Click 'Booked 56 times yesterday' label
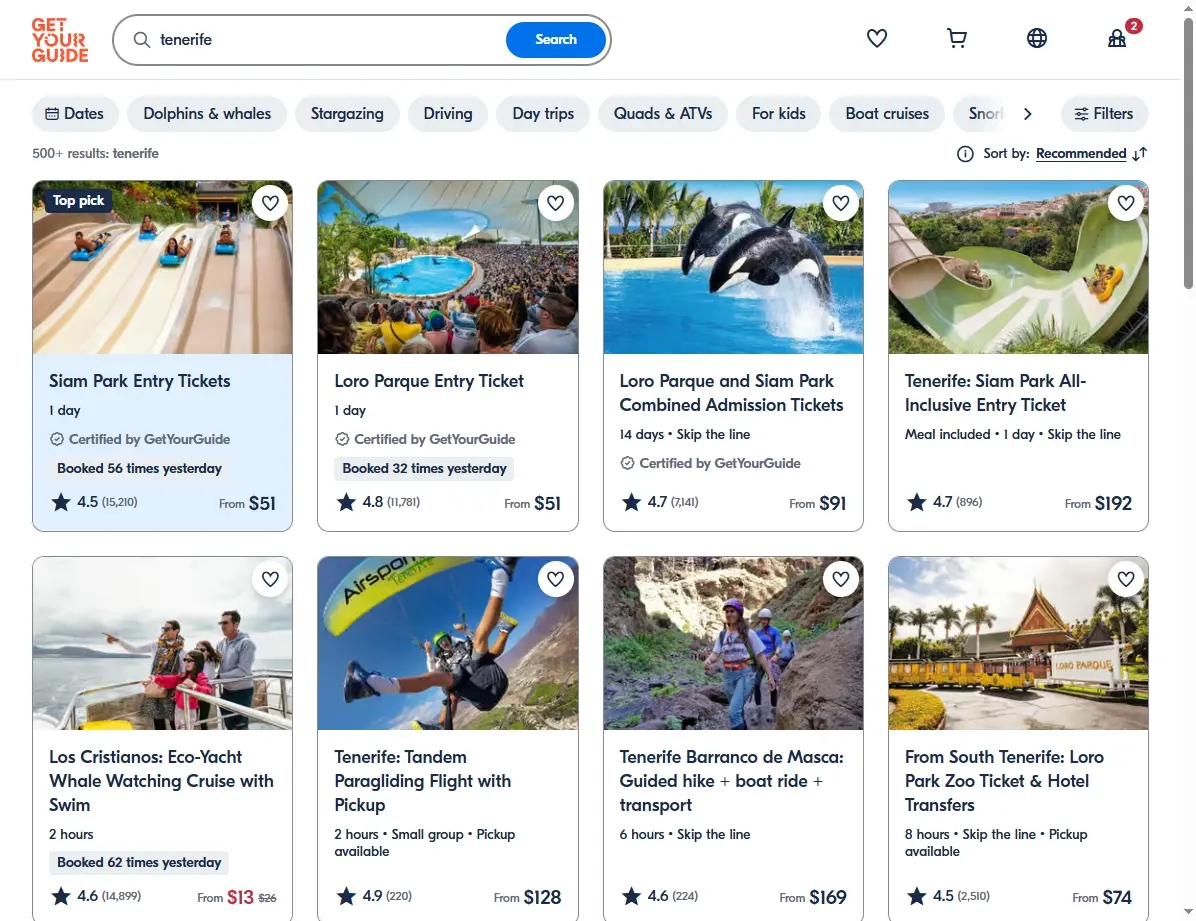 [139, 469]
